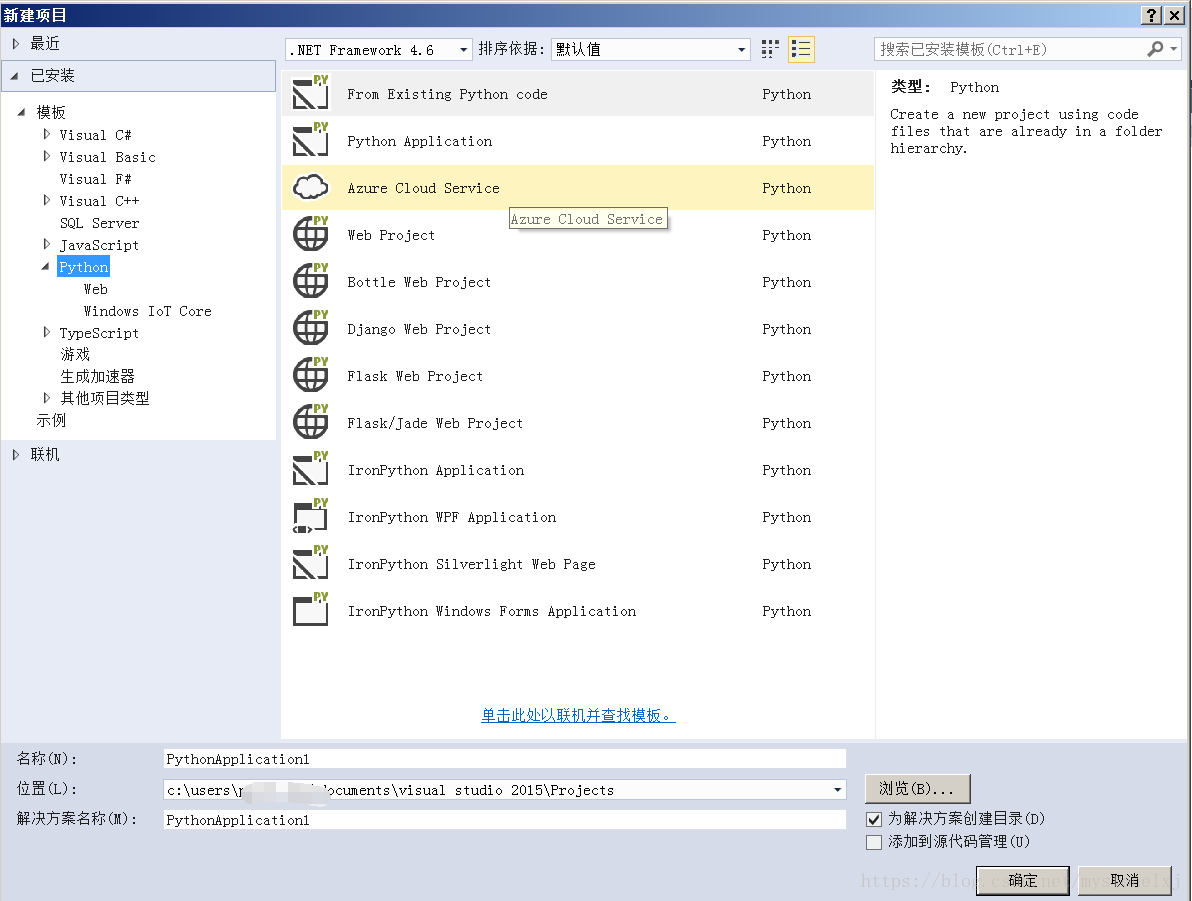The image size is (1192, 901).
Task: Select the 生成加速器 template category
Action: click(x=97, y=376)
